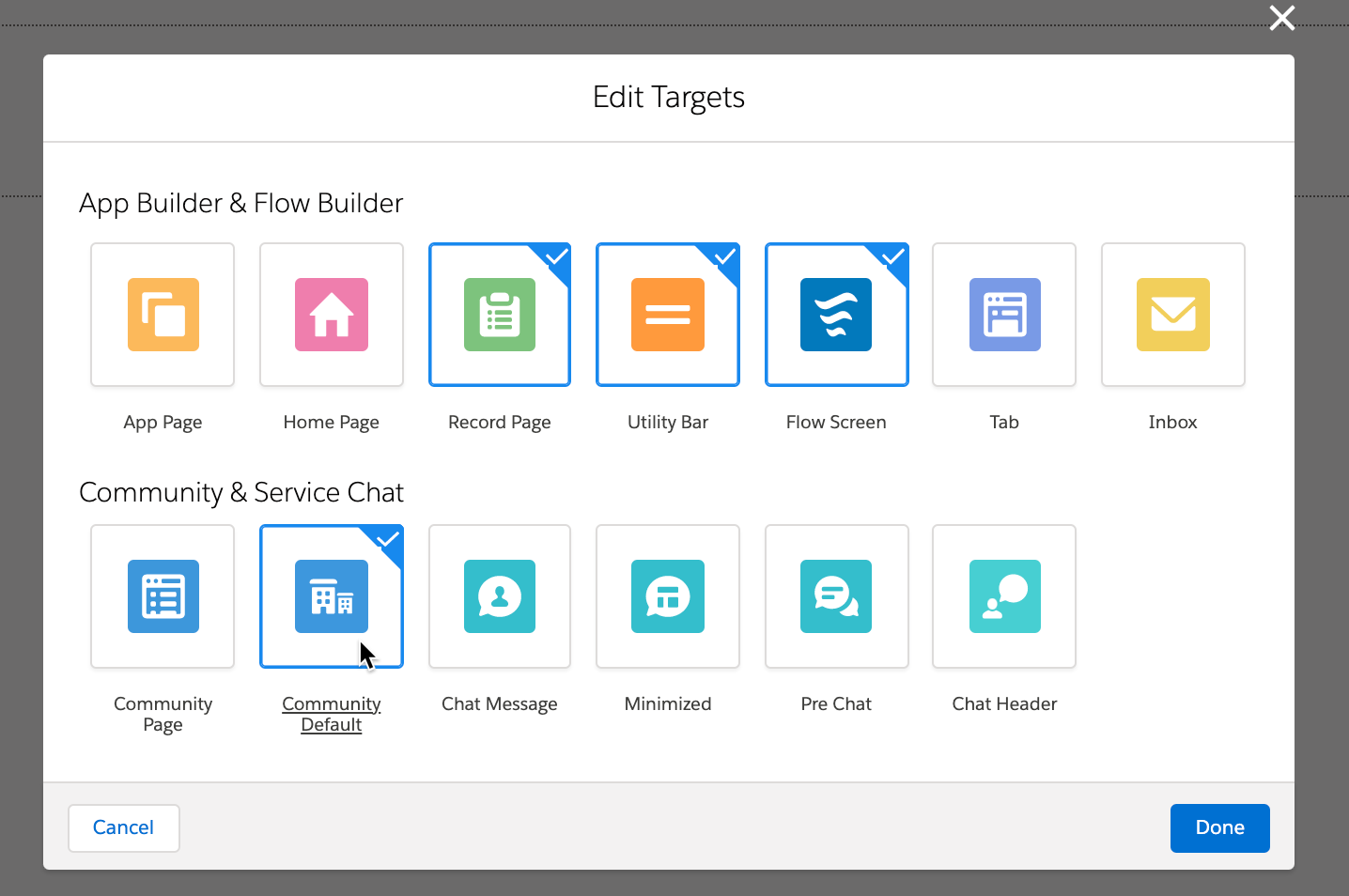Cancel the Edit Targets dialog
The height and width of the screenshot is (896, 1349).
tap(123, 827)
